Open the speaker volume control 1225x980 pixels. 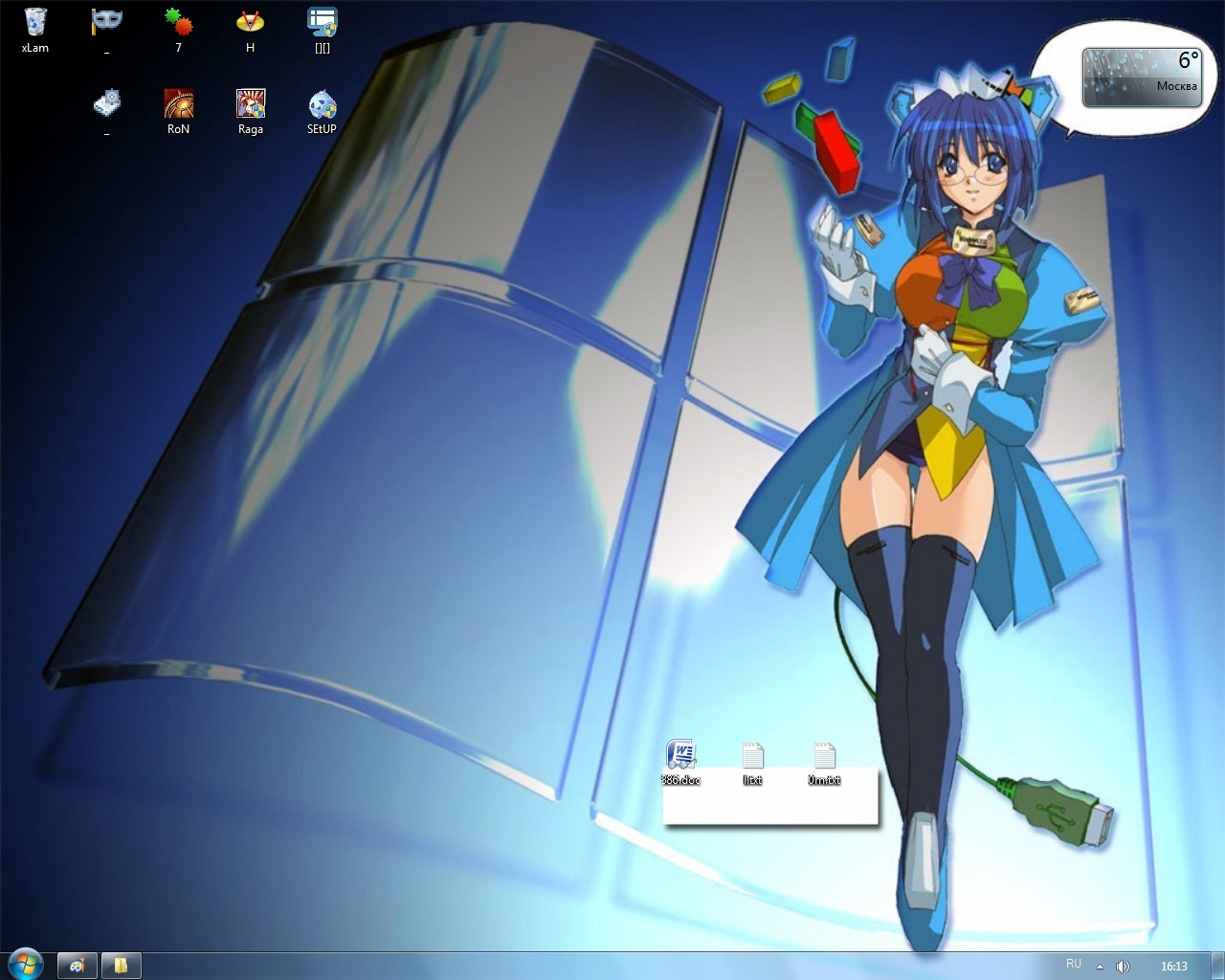tap(1123, 967)
